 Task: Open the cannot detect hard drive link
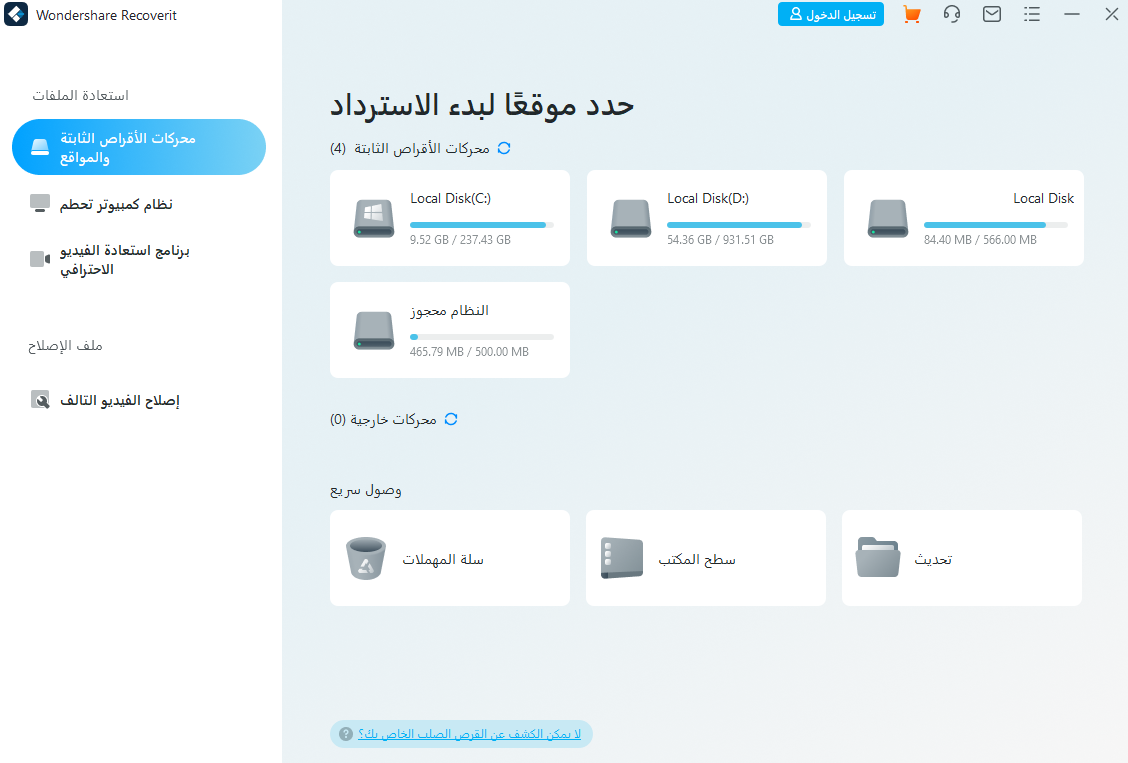click(x=468, y=734)
